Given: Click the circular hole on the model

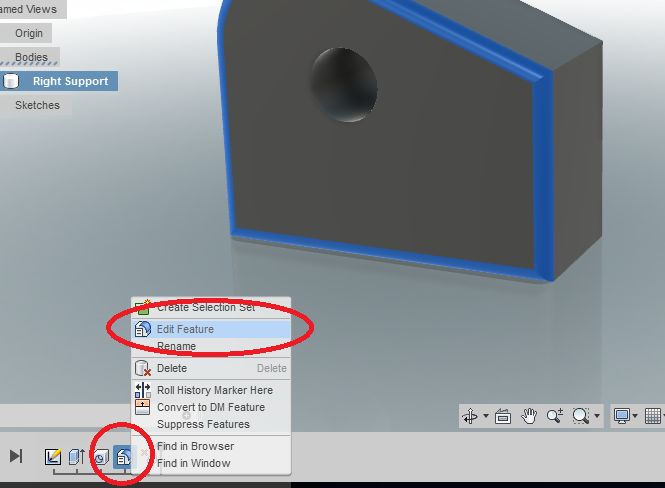Looking at the screenshot, I should click(x=344, y=85).
